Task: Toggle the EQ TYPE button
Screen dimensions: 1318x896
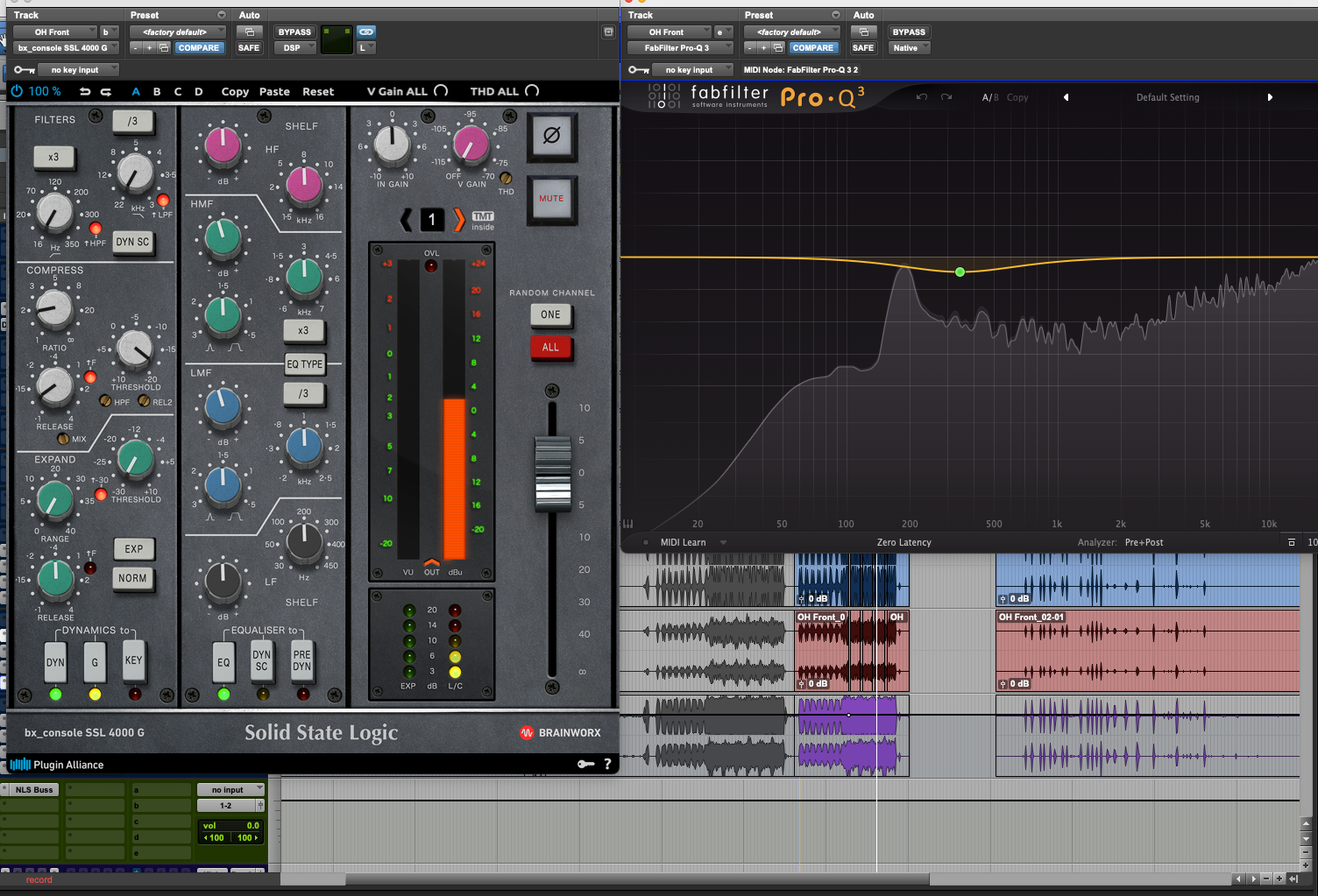Action: [305, 364]
